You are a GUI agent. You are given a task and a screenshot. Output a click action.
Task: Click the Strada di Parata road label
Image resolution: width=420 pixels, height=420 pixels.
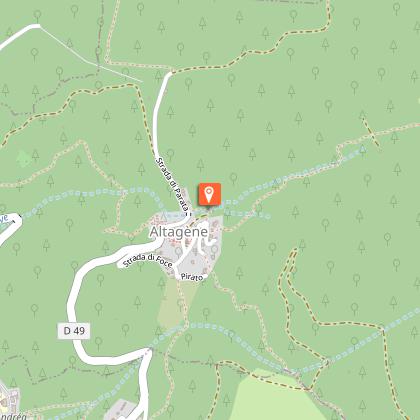pyautogui.click(x=173, y=184)
